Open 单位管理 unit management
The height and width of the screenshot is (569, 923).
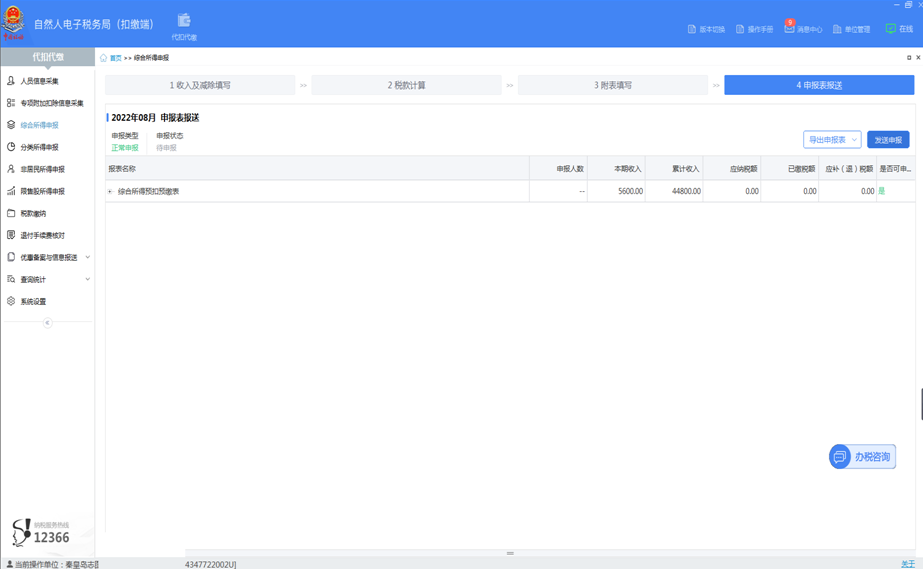click(x=851, y=29)
